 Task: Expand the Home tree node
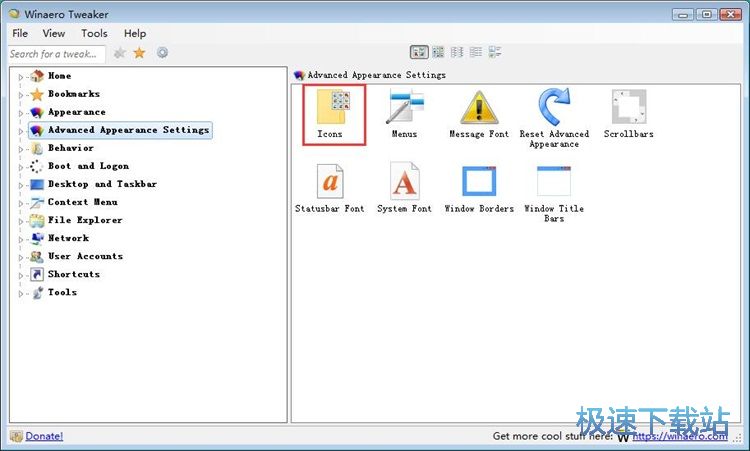pos(21,77)
